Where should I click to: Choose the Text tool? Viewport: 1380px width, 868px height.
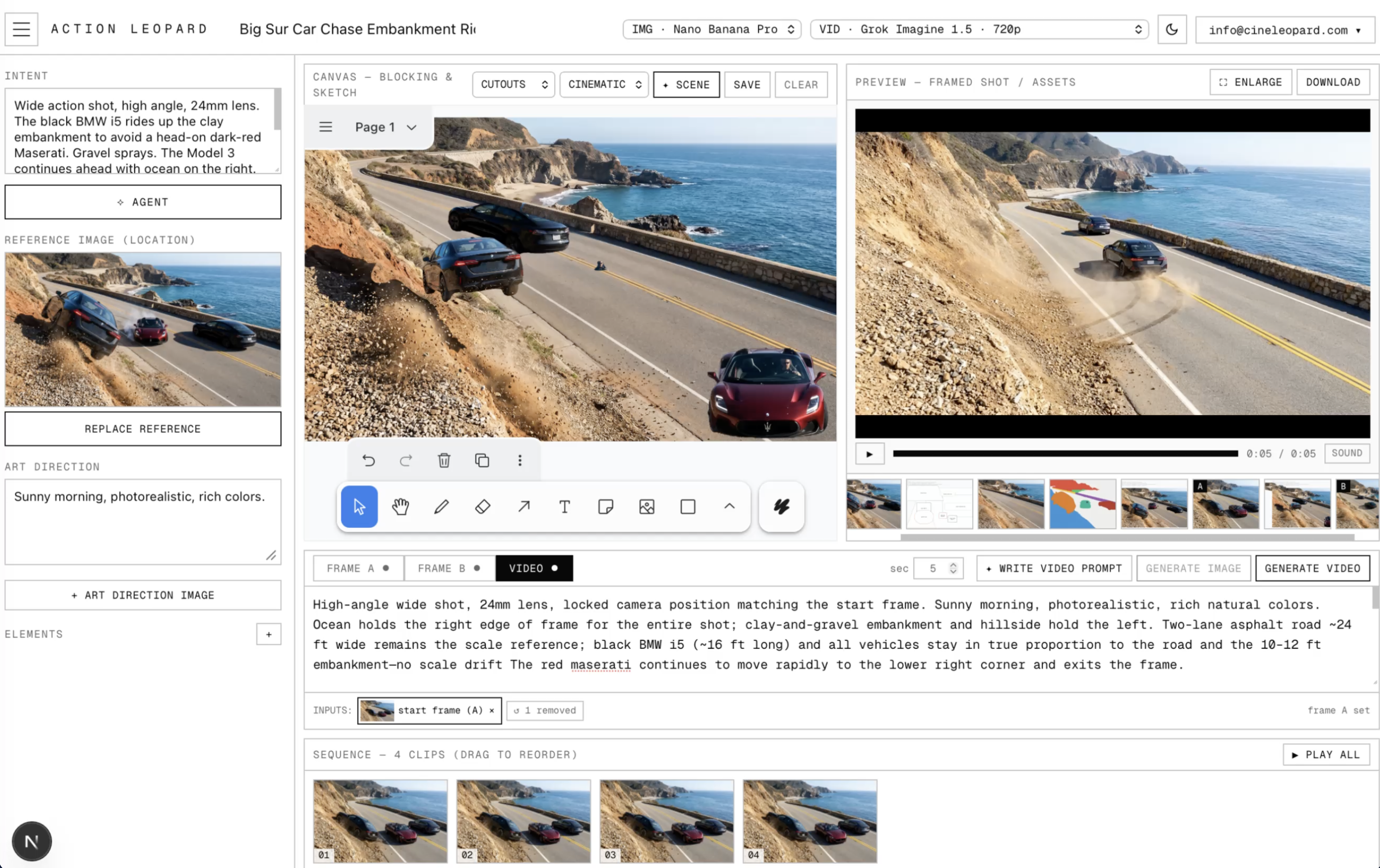(x=565, y=506)
